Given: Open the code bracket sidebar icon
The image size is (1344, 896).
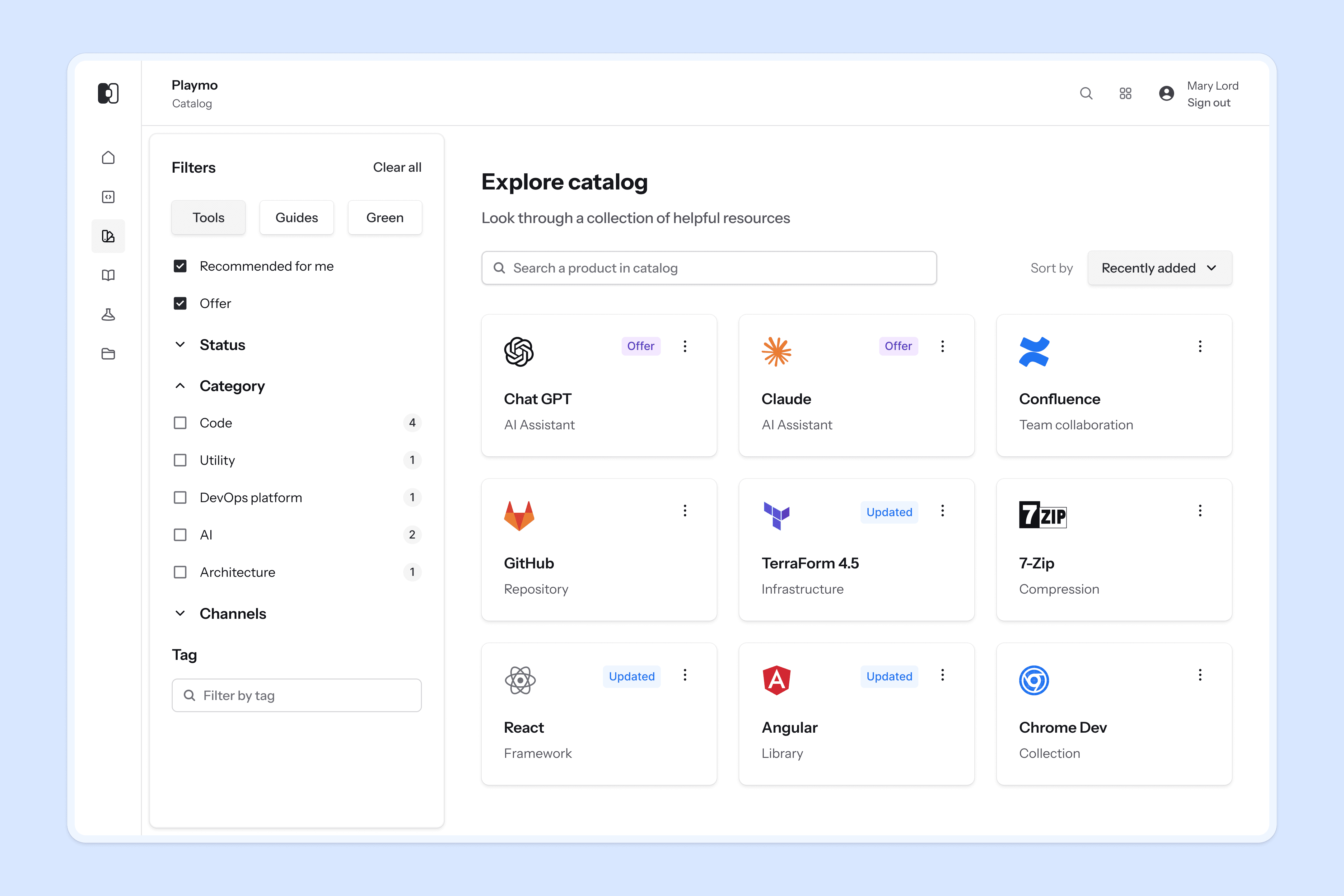Looking at the screenshot, I should click(108, 197).
